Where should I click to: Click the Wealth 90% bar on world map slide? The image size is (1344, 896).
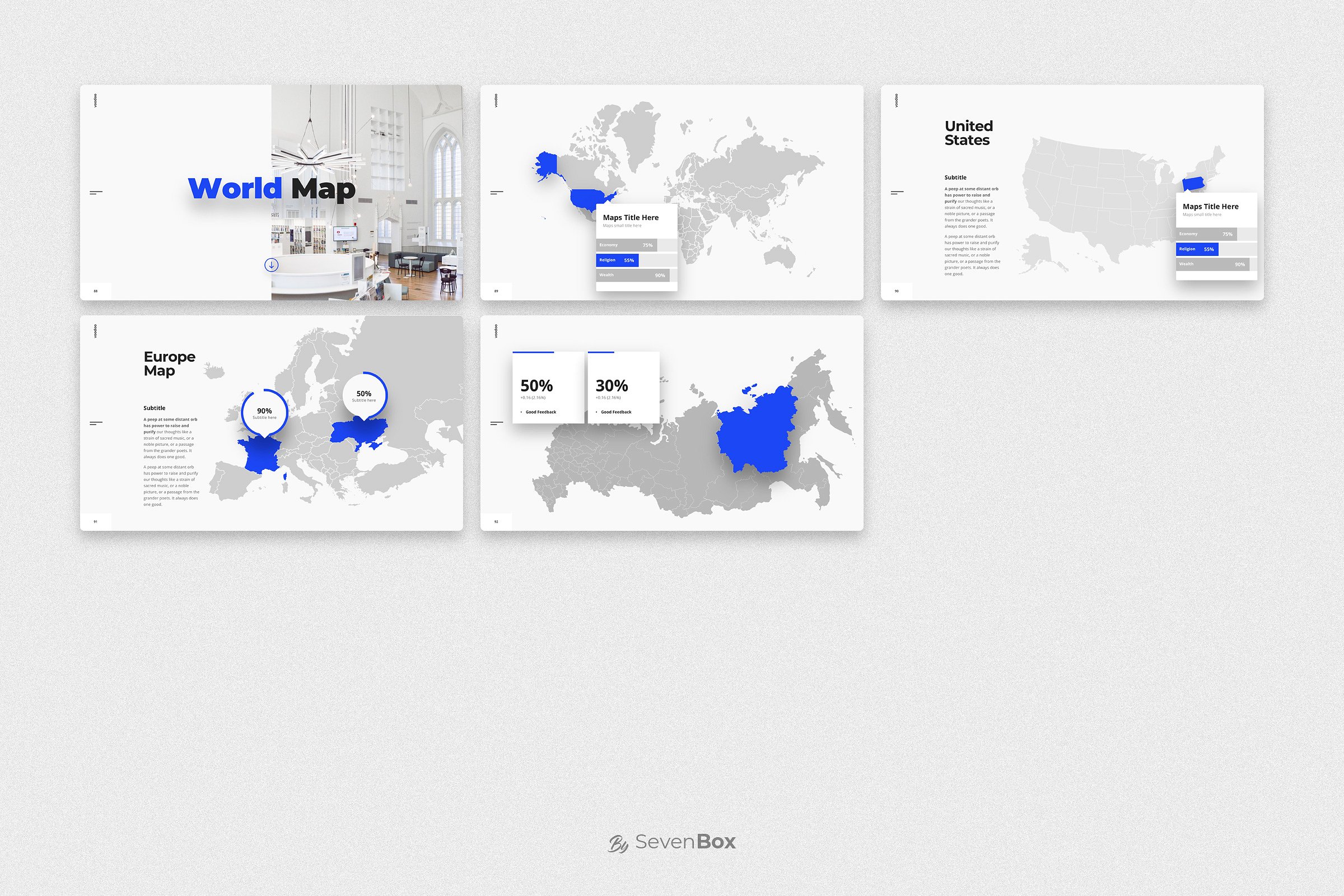point(633,276)
